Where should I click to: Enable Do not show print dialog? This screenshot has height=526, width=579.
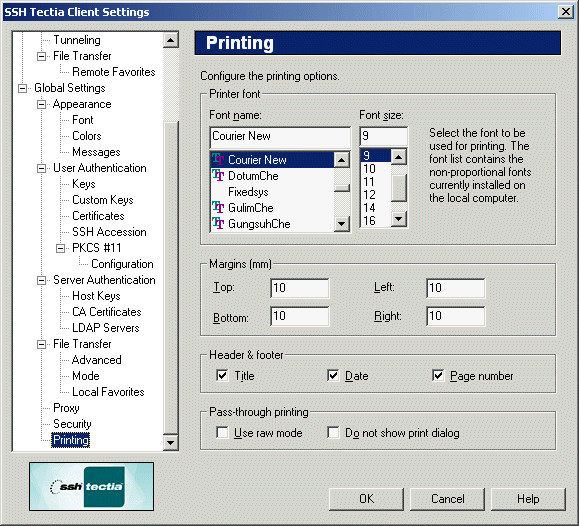333,433
